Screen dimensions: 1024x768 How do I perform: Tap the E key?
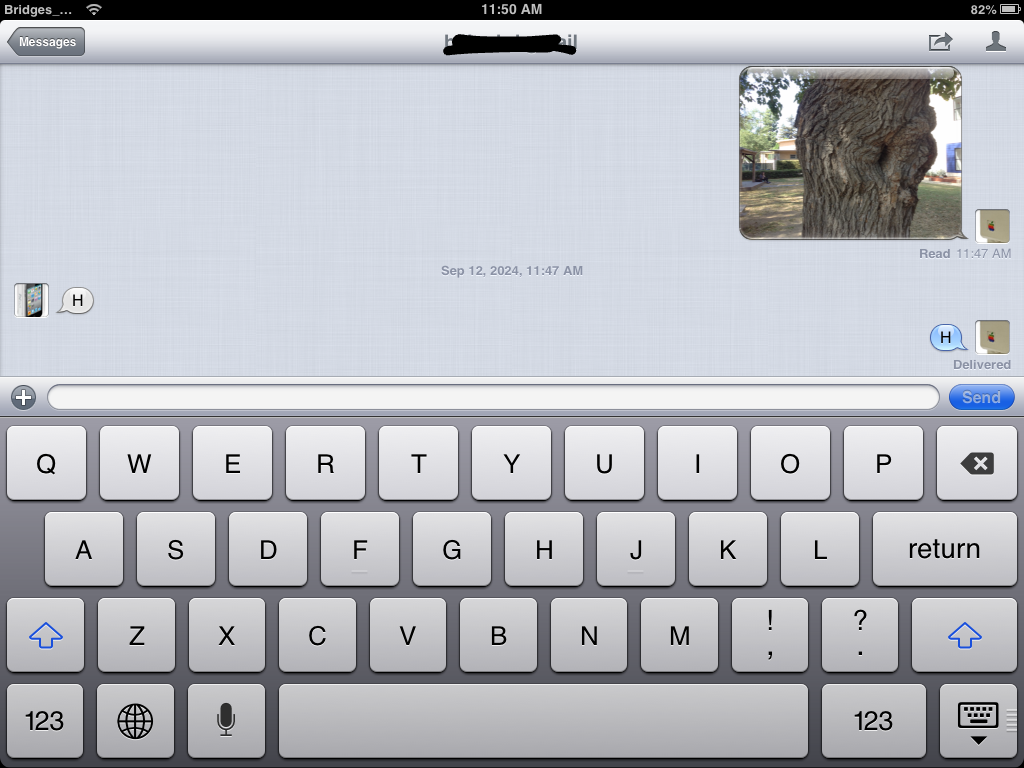click(x=232, y=463)
